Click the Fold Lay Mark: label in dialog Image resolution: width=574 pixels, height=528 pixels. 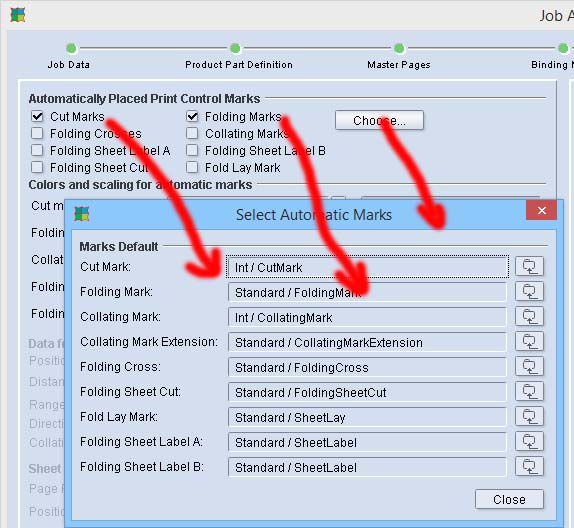(x=119, y=417)
